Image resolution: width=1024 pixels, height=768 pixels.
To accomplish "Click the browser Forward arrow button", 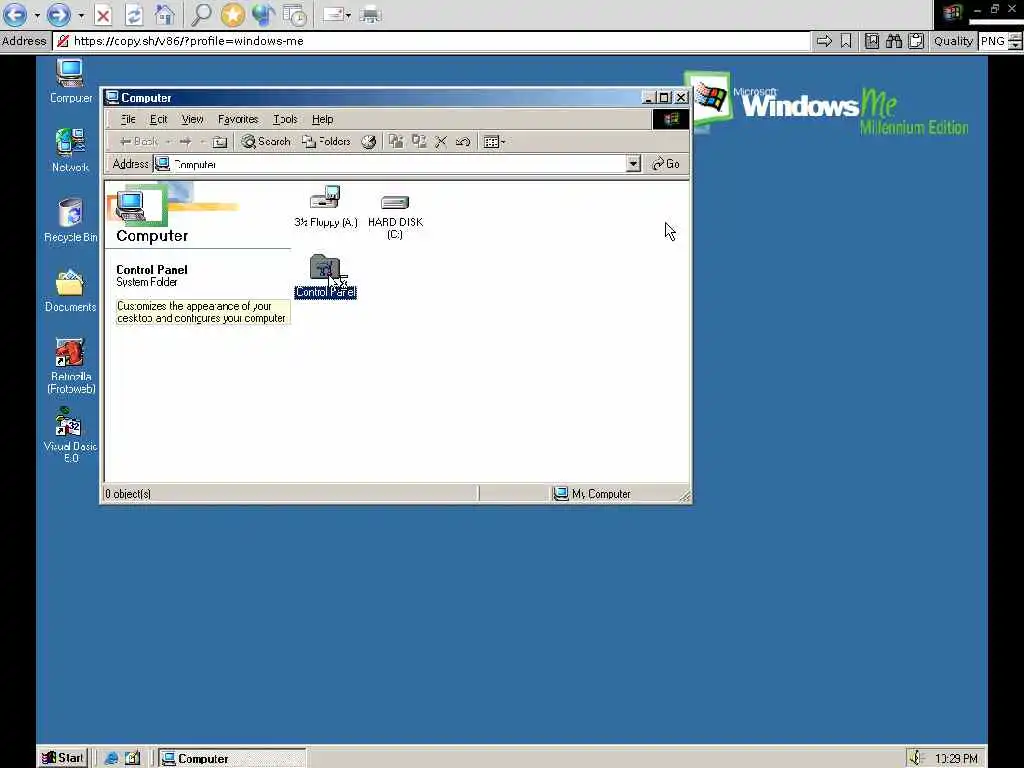I will pyautogui.click(x=59, y=14).
